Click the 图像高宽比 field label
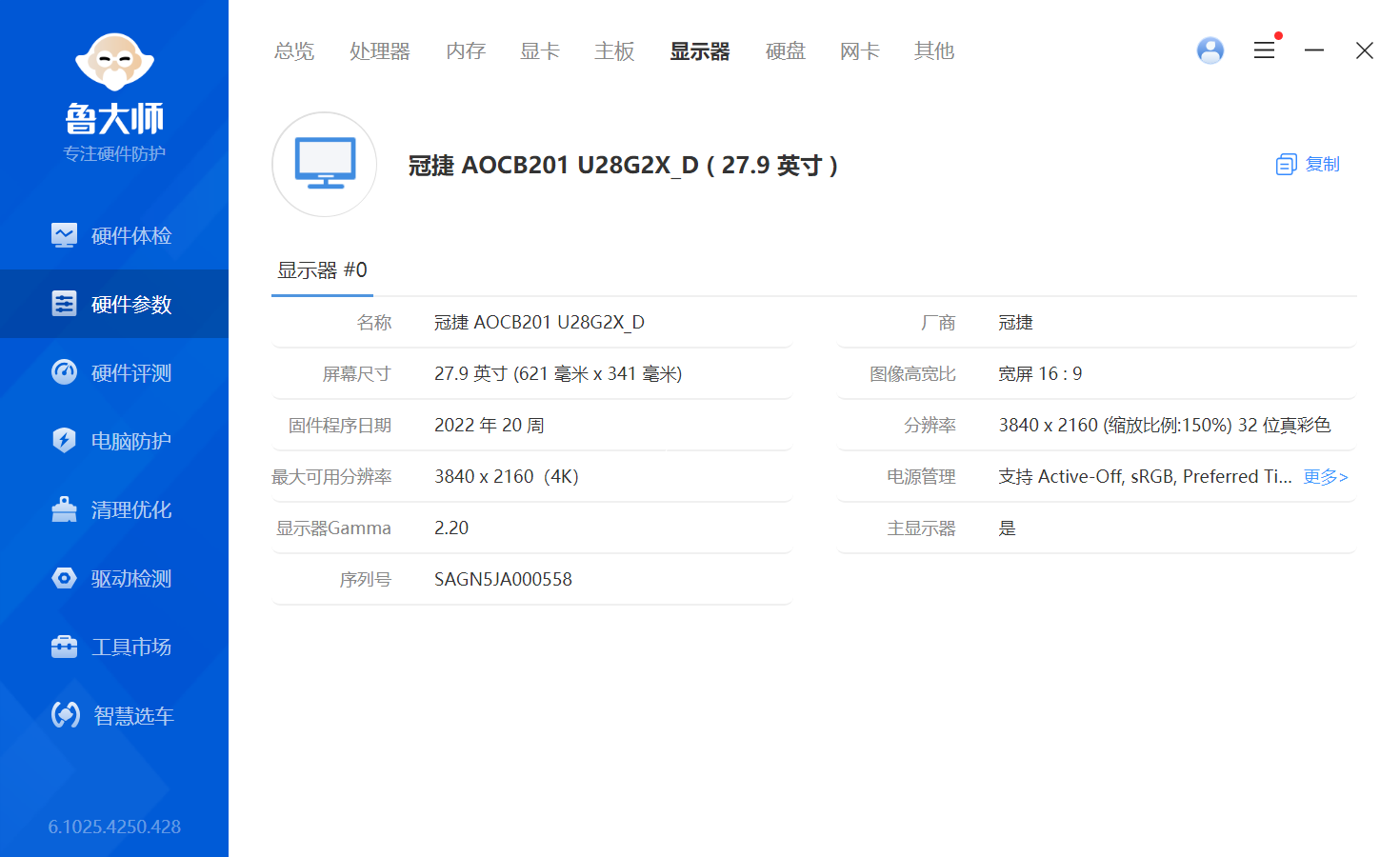 pyautogui.click(x=912, y=374)
